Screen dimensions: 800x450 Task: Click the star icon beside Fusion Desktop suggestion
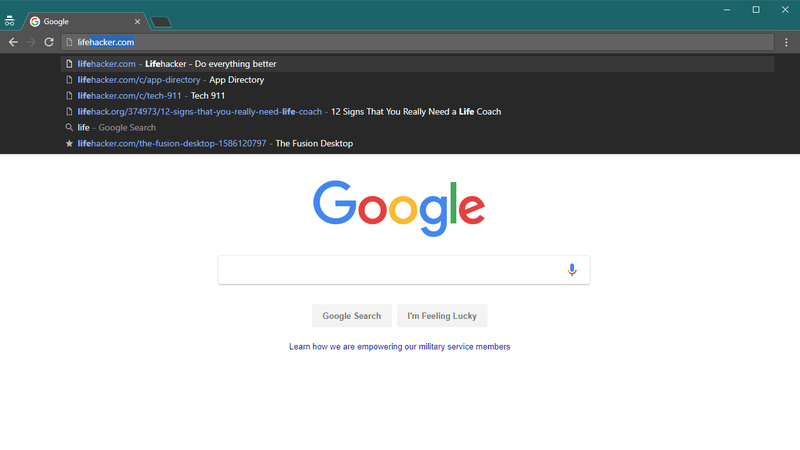click(69, 143)
